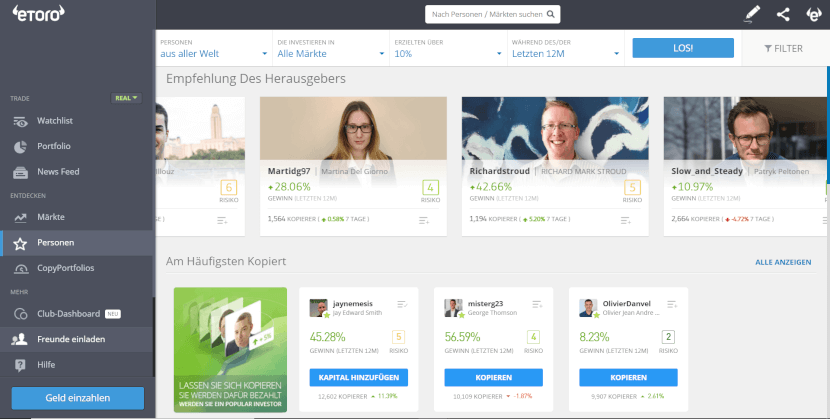Open Personen aus aller Welt dropdown
This screenshot has width=830, height=419.
pos(214,48)
